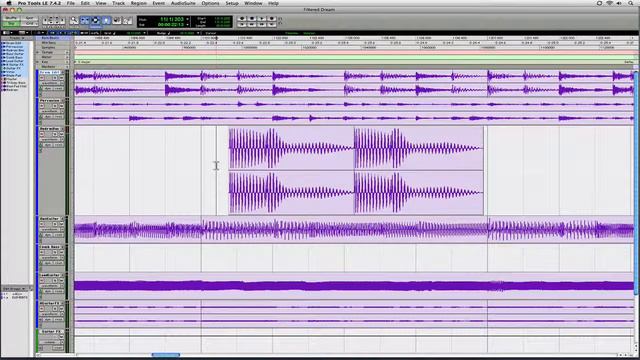Image resolution: width=640 pixels, height=360 pixels.
Task: Open the Drum Edit track view selector
Action: pyautogui.click(x=51, y=83)
